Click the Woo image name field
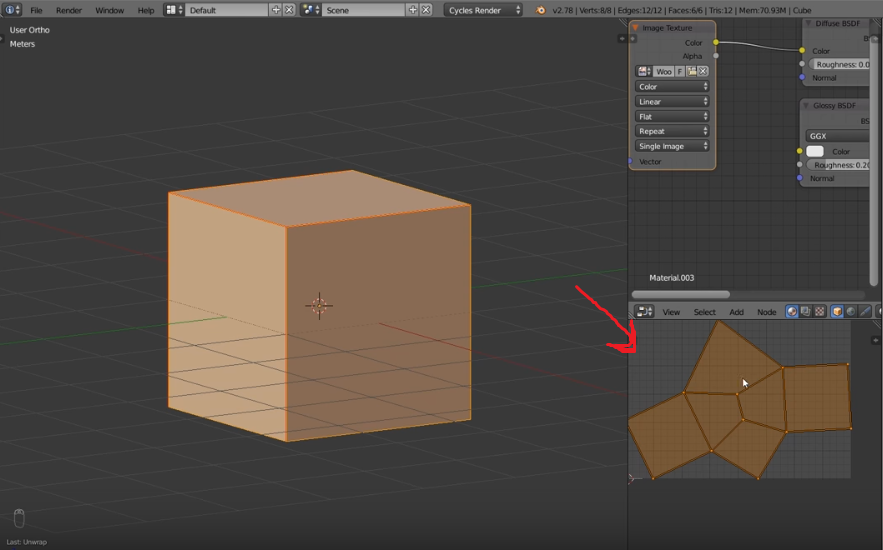This screenshot has height=550, width=883. [663, 71]
